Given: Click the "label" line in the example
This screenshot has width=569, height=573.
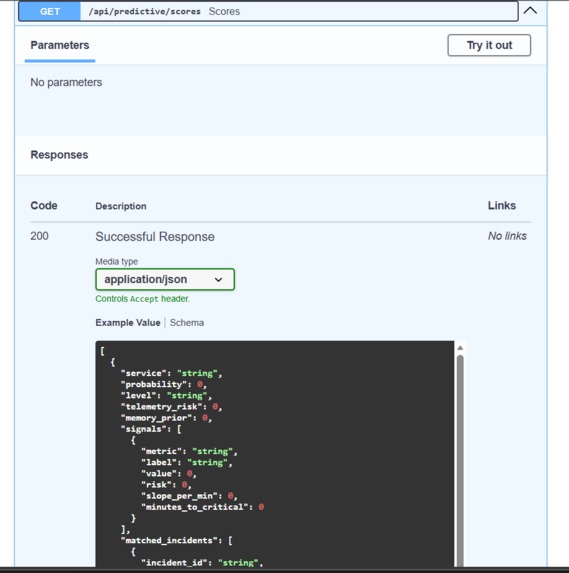Looking at the screenshot, I should (187, 463).
